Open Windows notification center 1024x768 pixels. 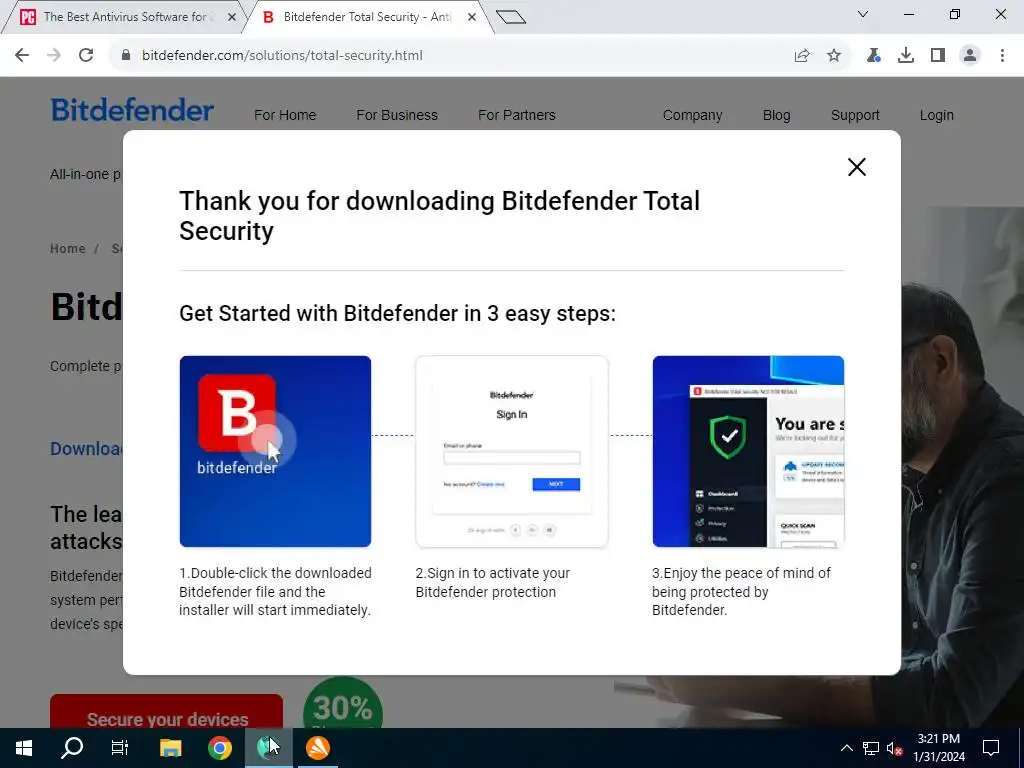click(991, 748)
